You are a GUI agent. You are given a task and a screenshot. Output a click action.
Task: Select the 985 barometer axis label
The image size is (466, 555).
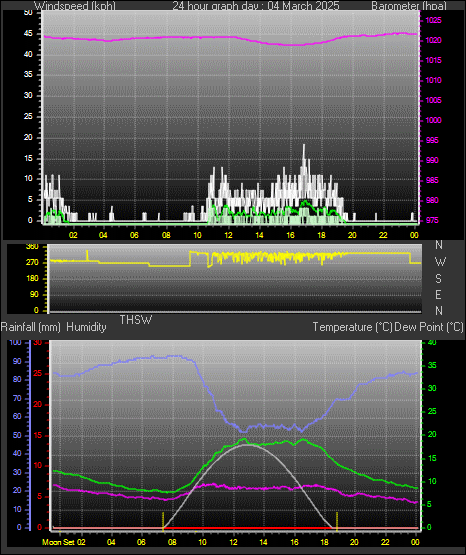point(432,181)
